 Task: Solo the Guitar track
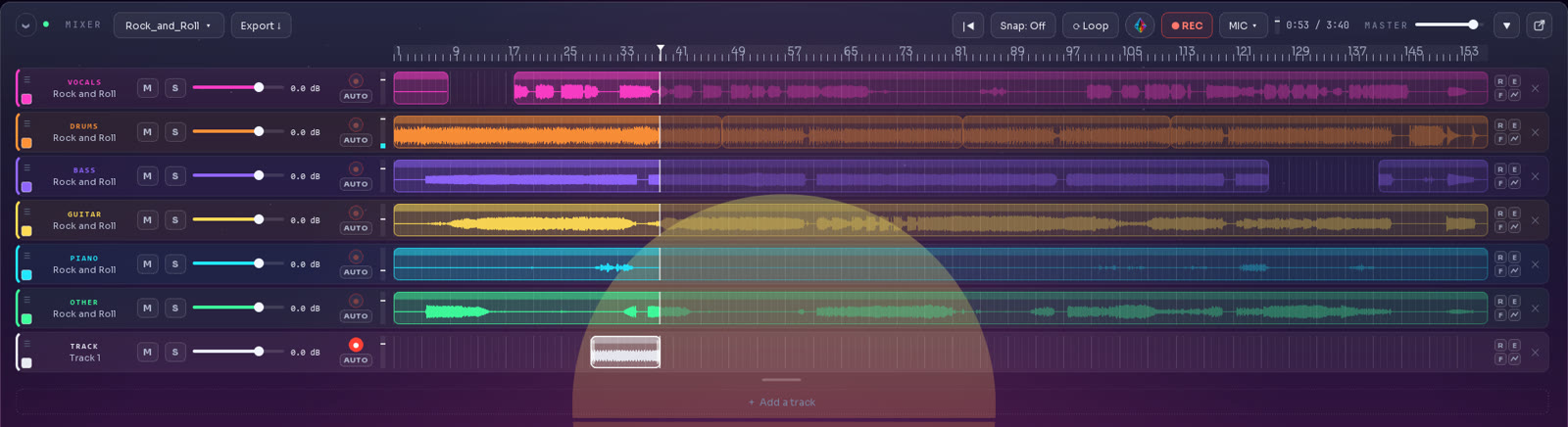(x=175, y=220)
